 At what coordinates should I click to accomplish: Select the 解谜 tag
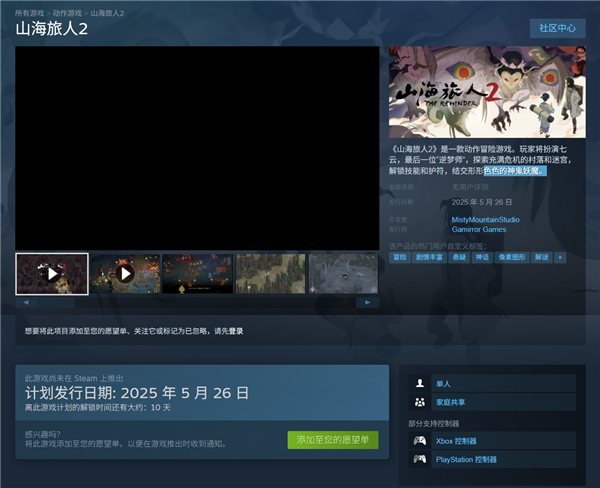(x=541, y=257)
